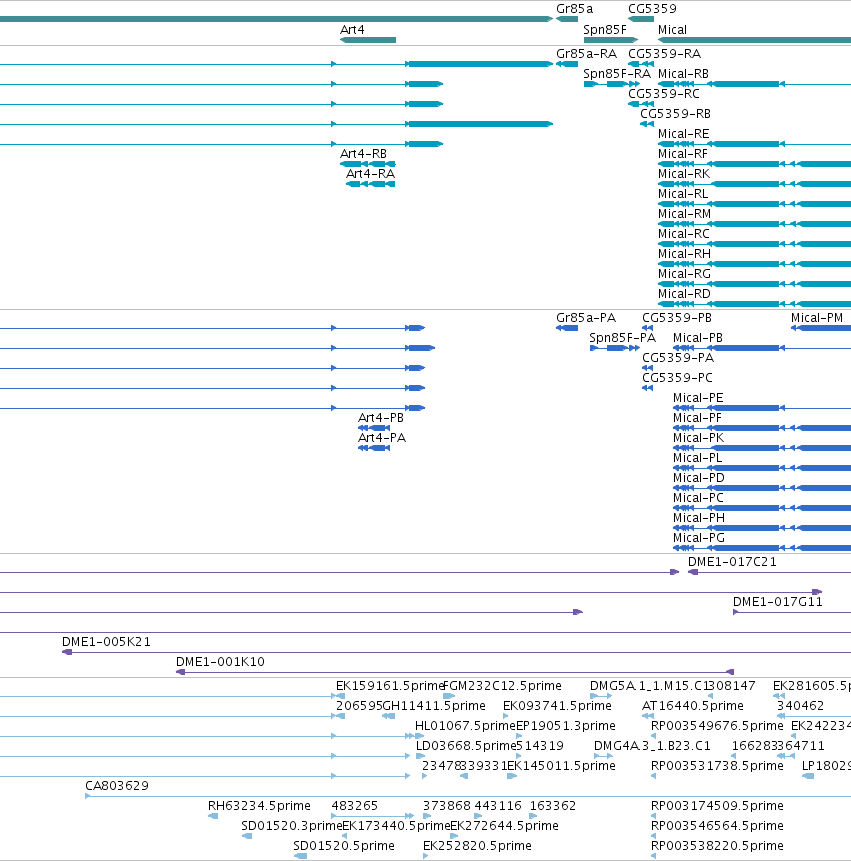851x861 pixels.
Task: Select the Mical-PL protein feature
Action: [762, 468]
